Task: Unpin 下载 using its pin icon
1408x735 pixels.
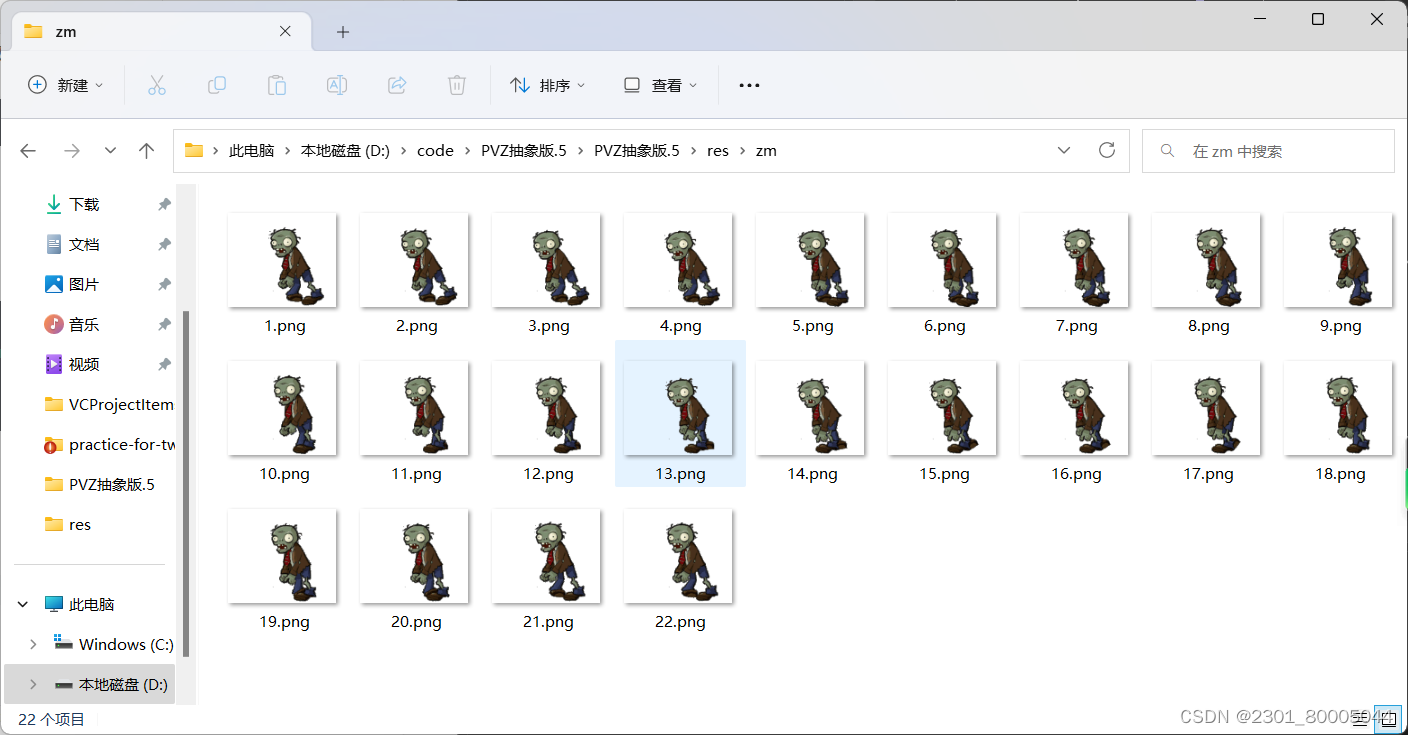Action: (x=164, y=204)
